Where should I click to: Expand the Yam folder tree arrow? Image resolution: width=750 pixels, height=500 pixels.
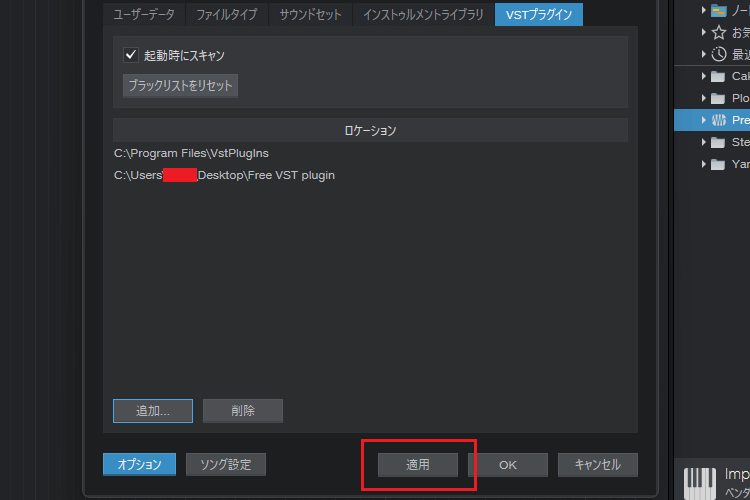(704, 164)
